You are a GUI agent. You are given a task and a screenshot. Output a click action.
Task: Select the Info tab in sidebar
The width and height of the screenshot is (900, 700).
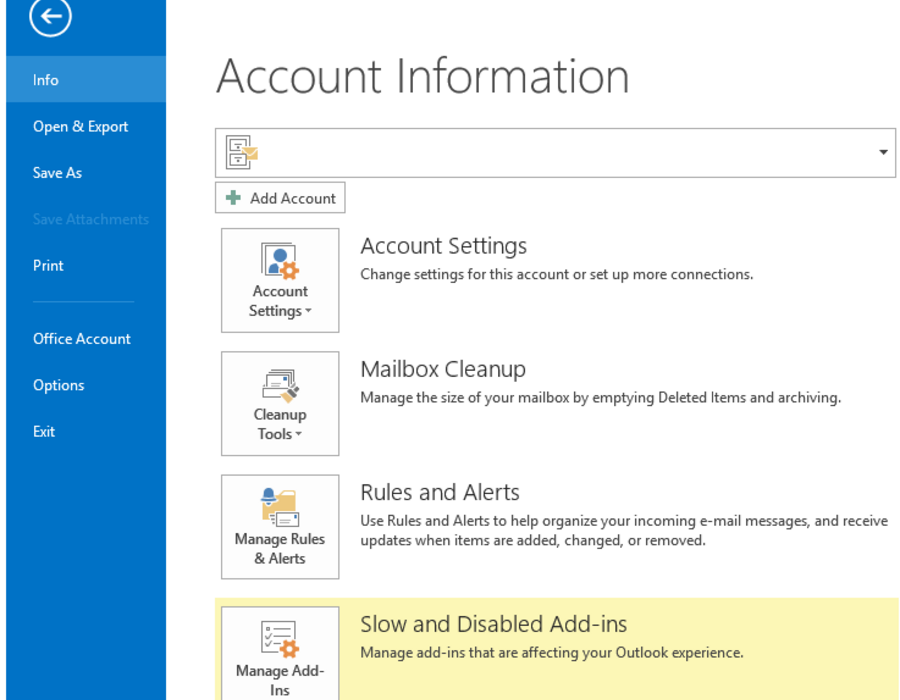tap(86, 80)
